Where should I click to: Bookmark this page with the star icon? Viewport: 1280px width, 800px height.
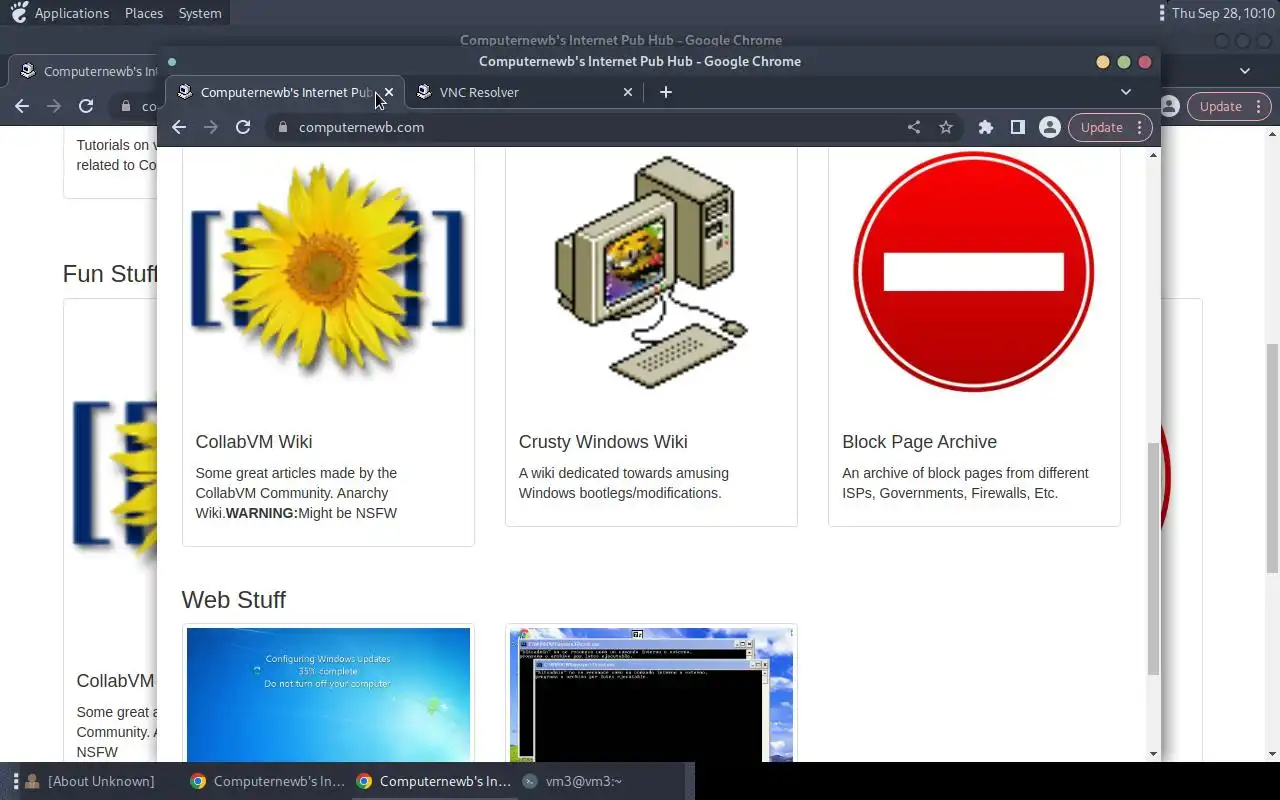coord(946,127)
